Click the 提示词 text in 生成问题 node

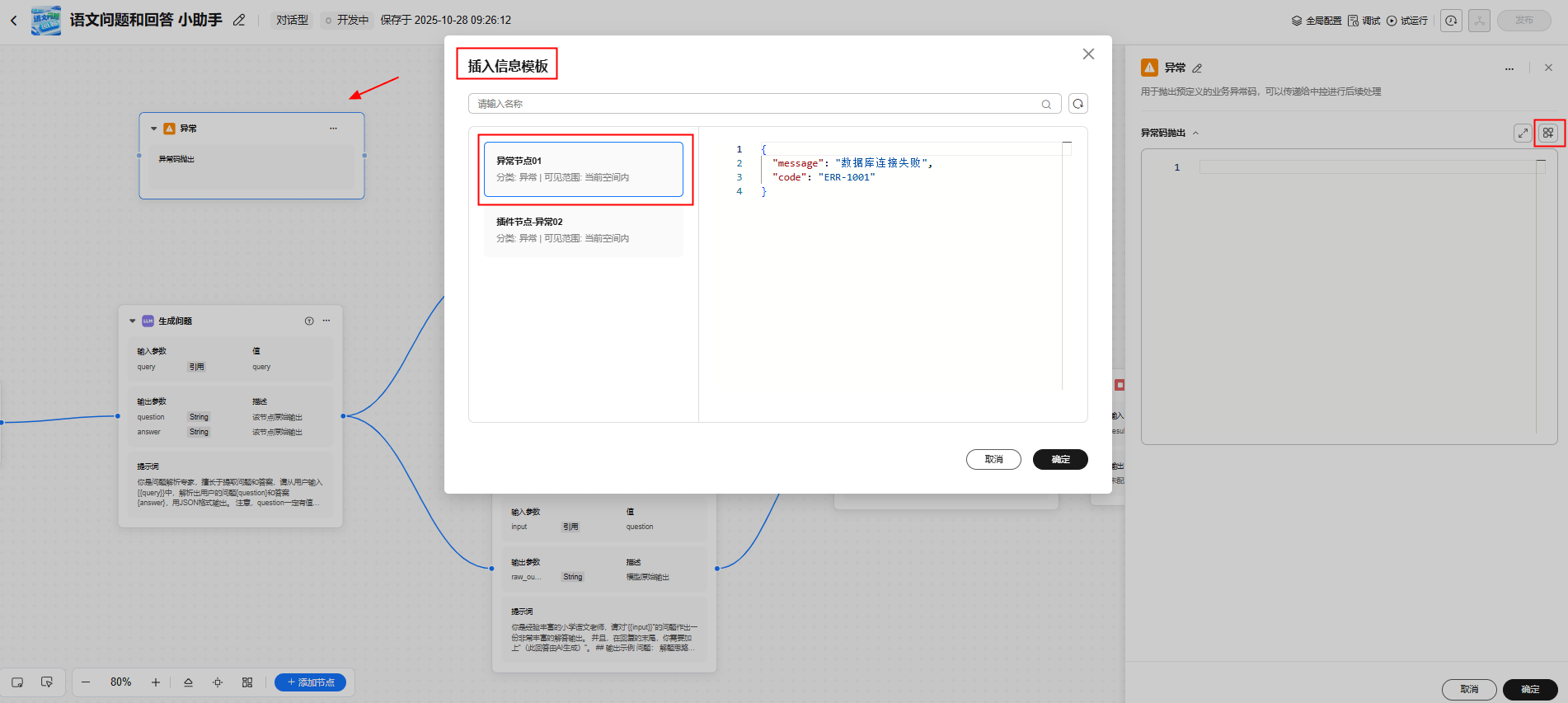148,466
